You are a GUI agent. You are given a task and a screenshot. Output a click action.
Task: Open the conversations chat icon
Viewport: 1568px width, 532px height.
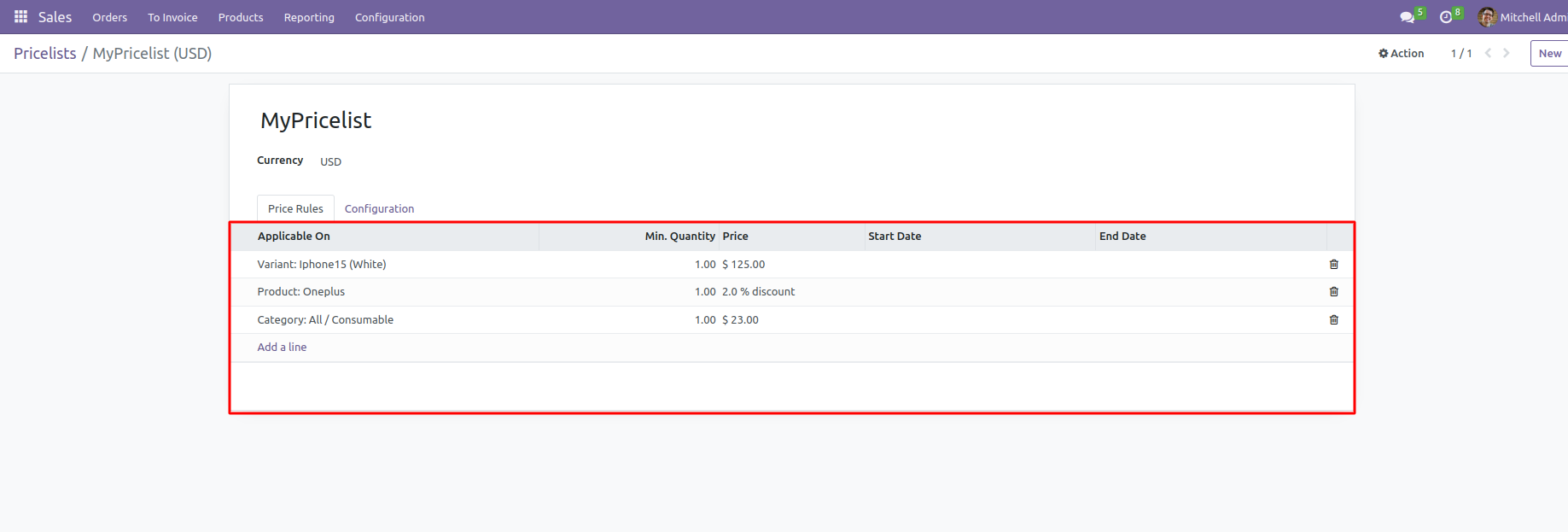(x=1408, y=17)
